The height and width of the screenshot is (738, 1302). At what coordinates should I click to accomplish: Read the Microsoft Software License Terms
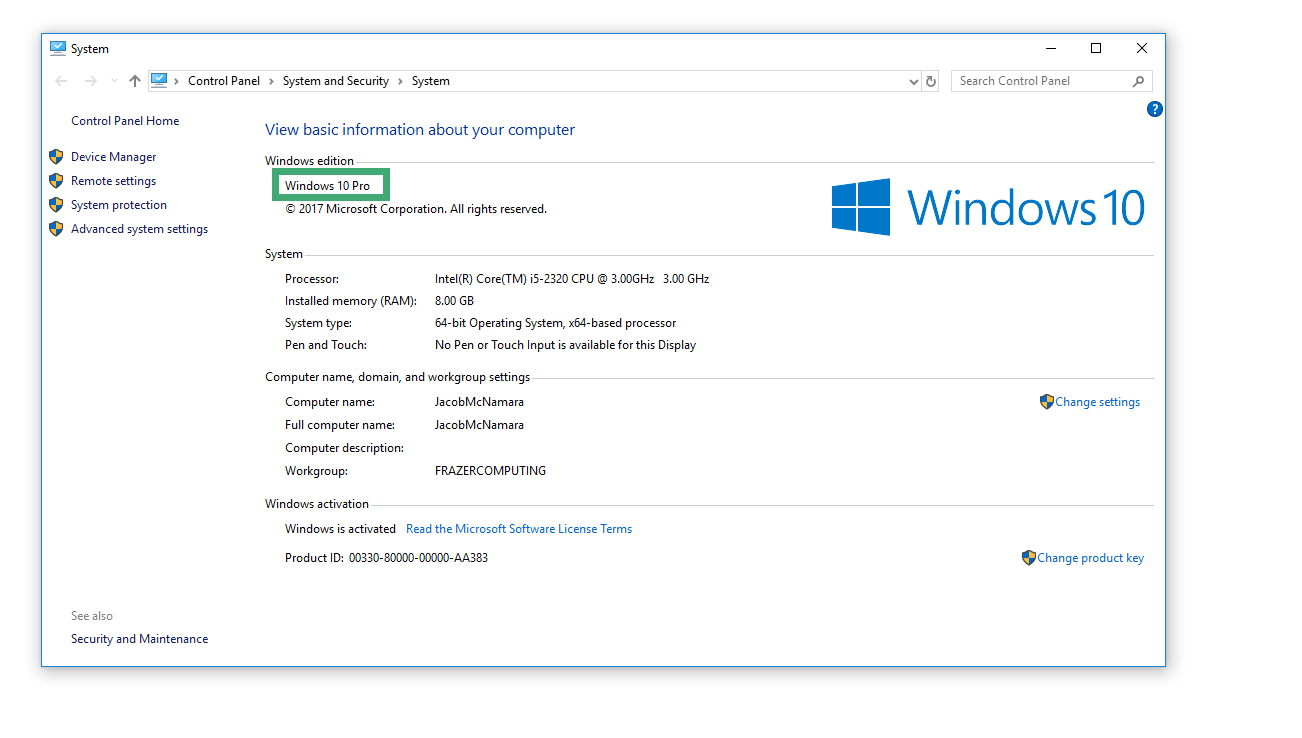[x=519, y=529]
